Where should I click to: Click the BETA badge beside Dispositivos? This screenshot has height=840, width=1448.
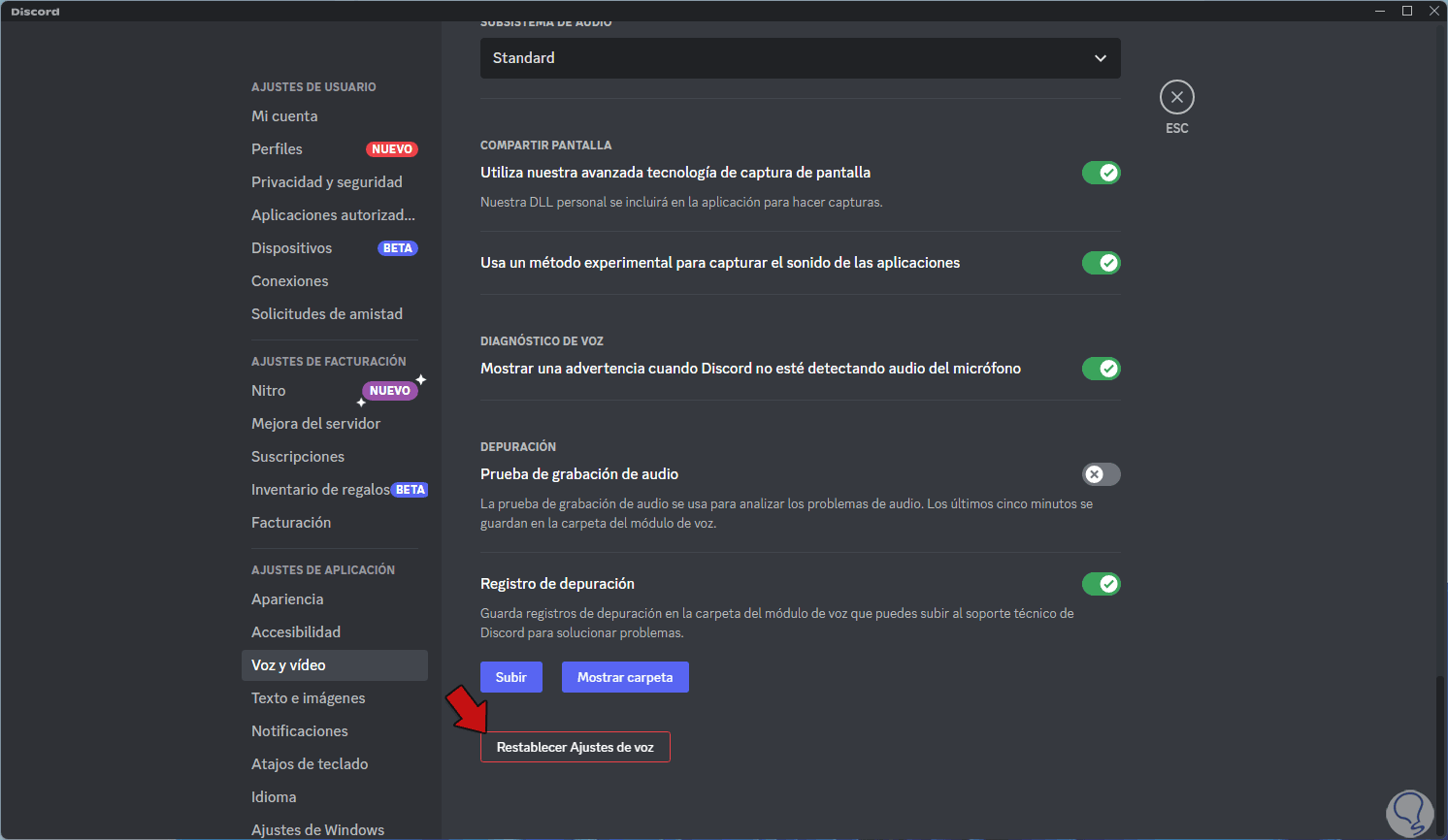click(x=398, y=248)
